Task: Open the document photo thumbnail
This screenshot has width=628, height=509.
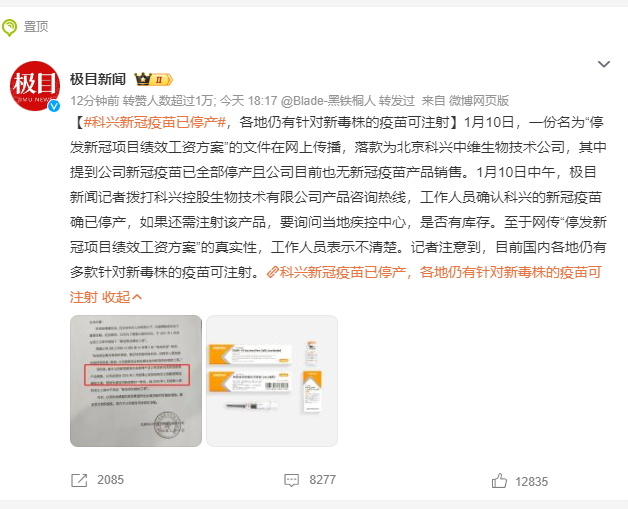Action: [x=136, y=381]
